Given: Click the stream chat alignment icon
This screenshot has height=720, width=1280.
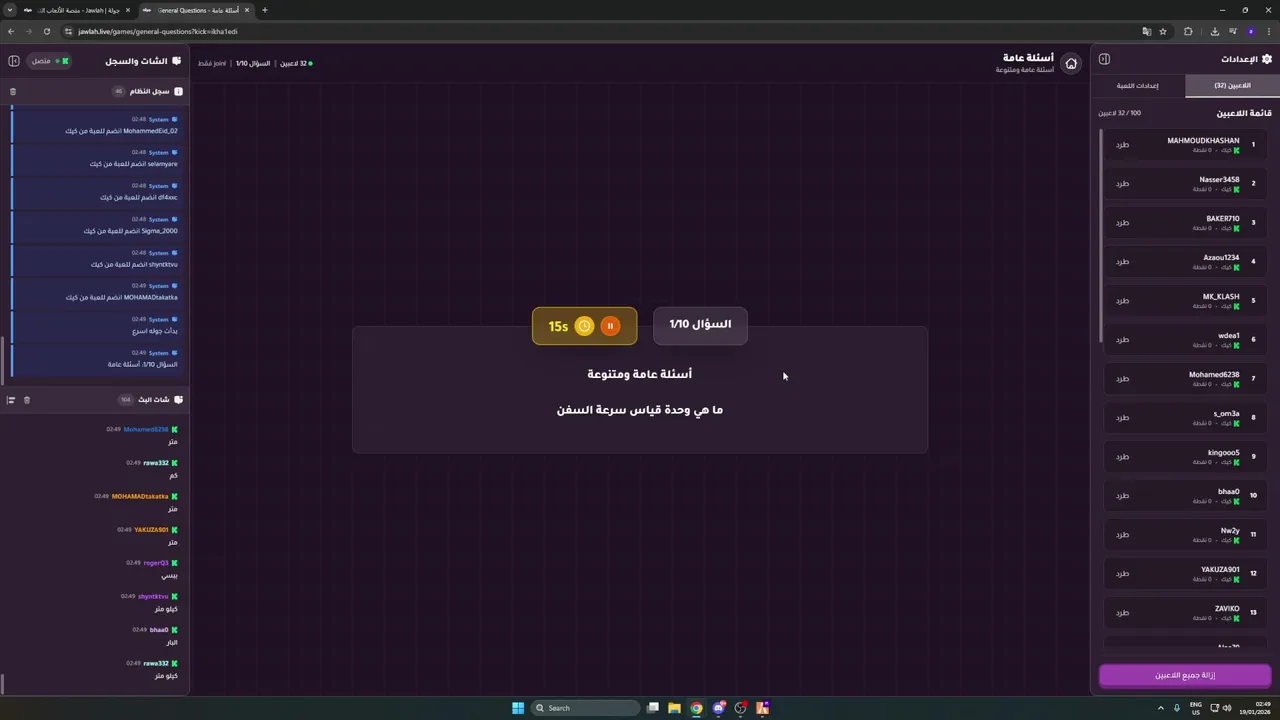Looking at the screenshot, I should pos(11,400).
